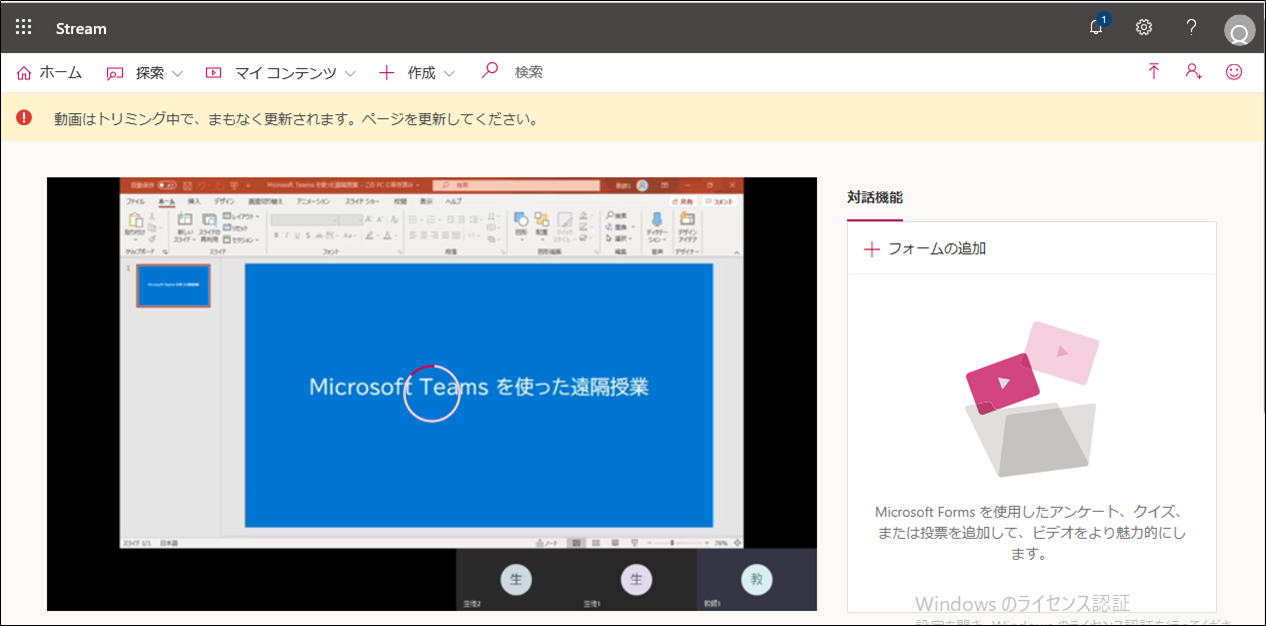
Task: Click the video player area
Action: (432, 394)
